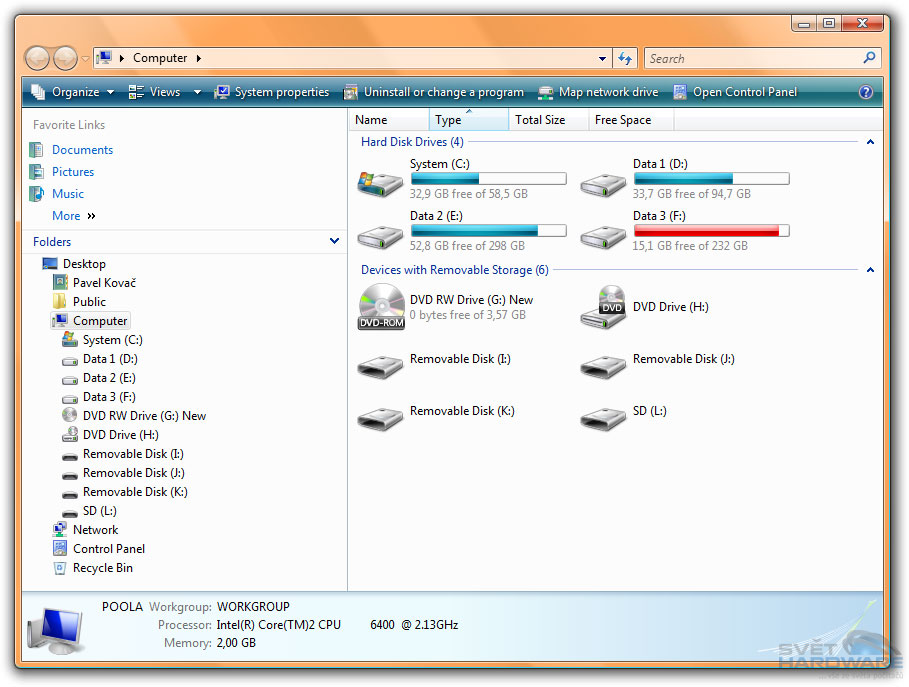
Task: Collapse the Hard Disk Drives group
Action: 870,142
